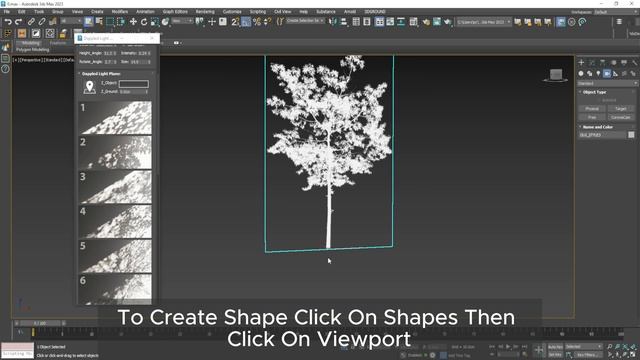Choose the Rectangular Selection Region icon
640x360 pixels.
coord(110,22)
